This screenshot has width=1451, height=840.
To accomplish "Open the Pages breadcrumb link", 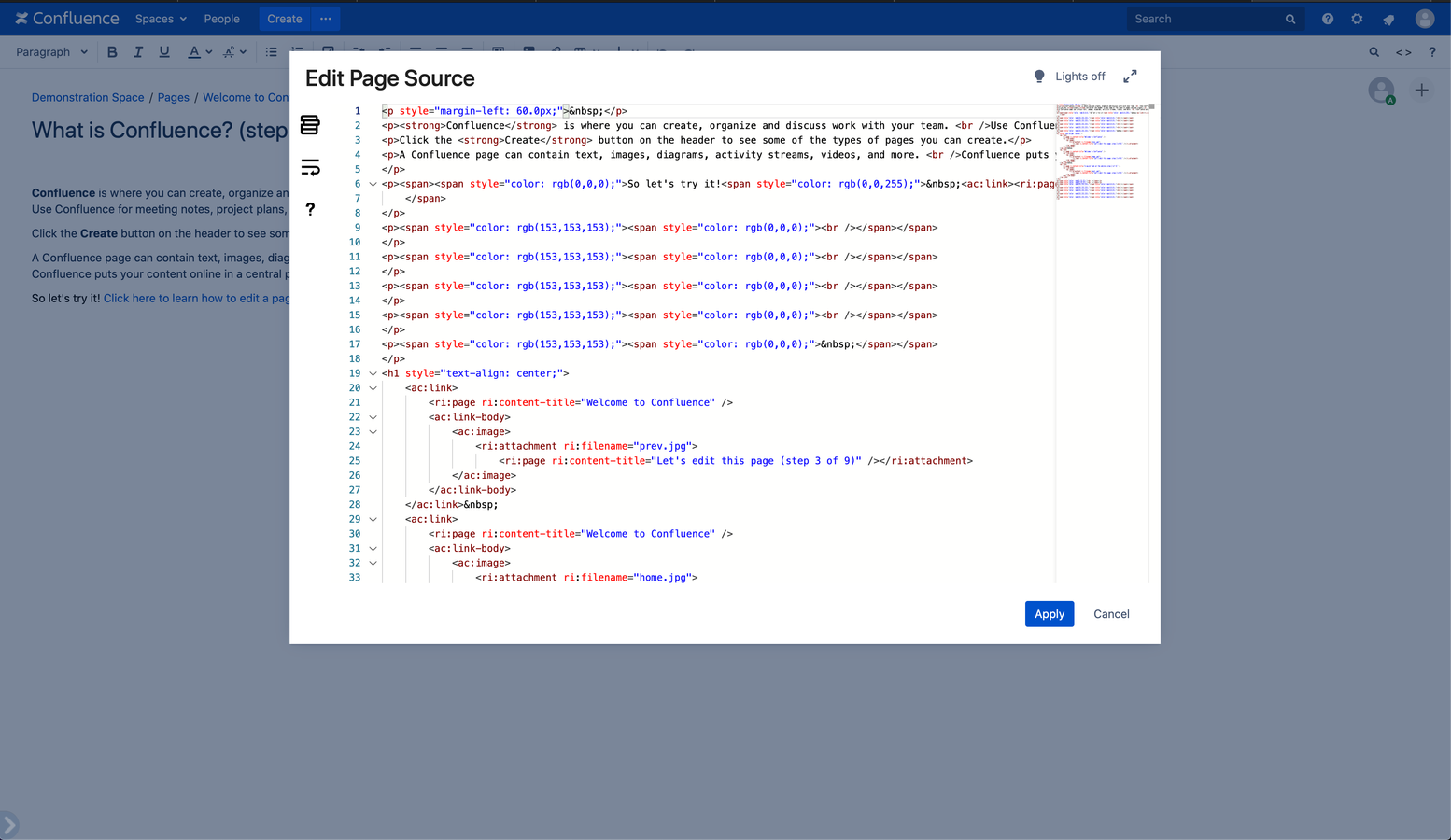I will [x=174, y=97].
